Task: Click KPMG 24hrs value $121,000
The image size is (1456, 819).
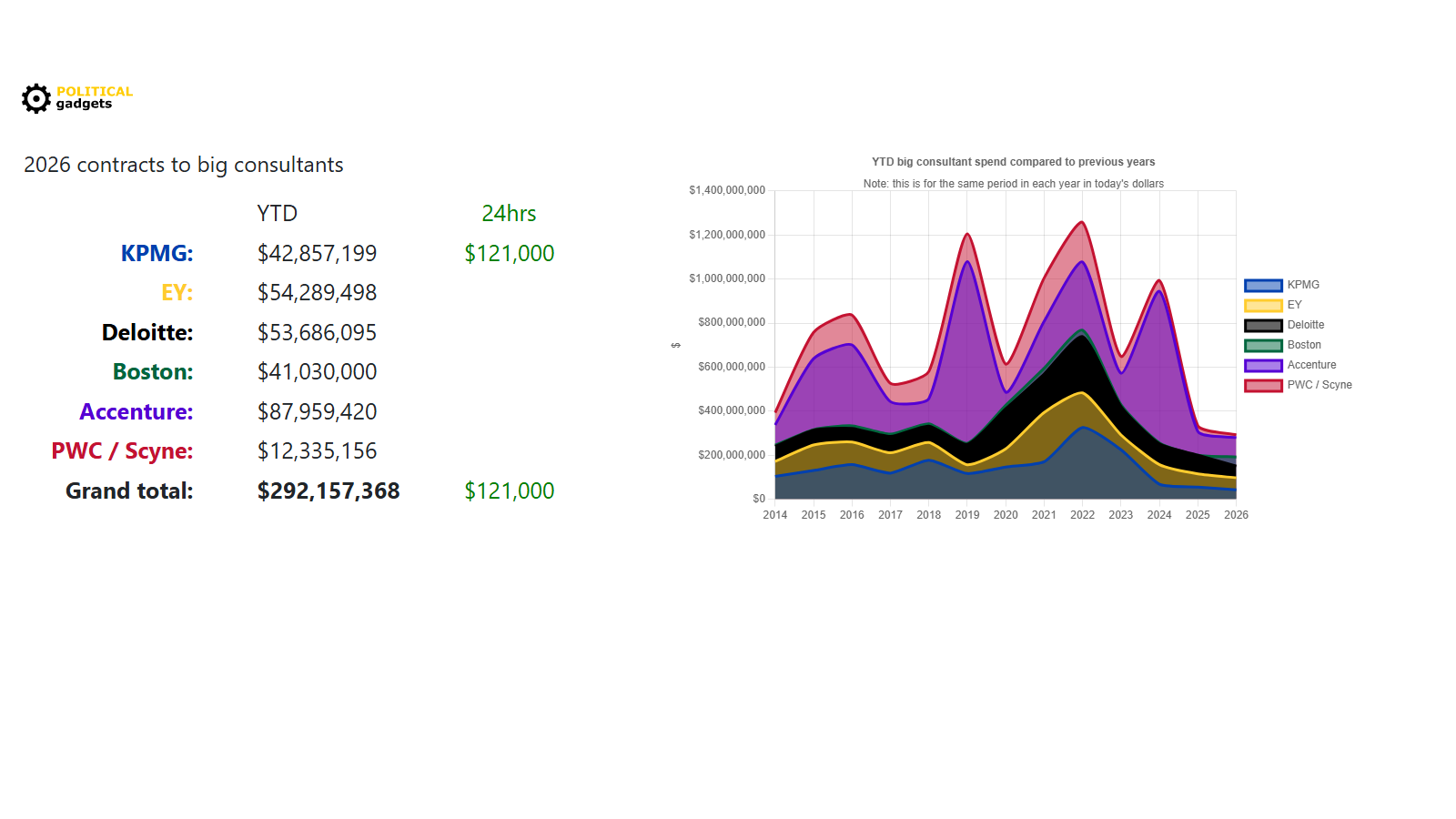Action: click(x=510, y=253)
